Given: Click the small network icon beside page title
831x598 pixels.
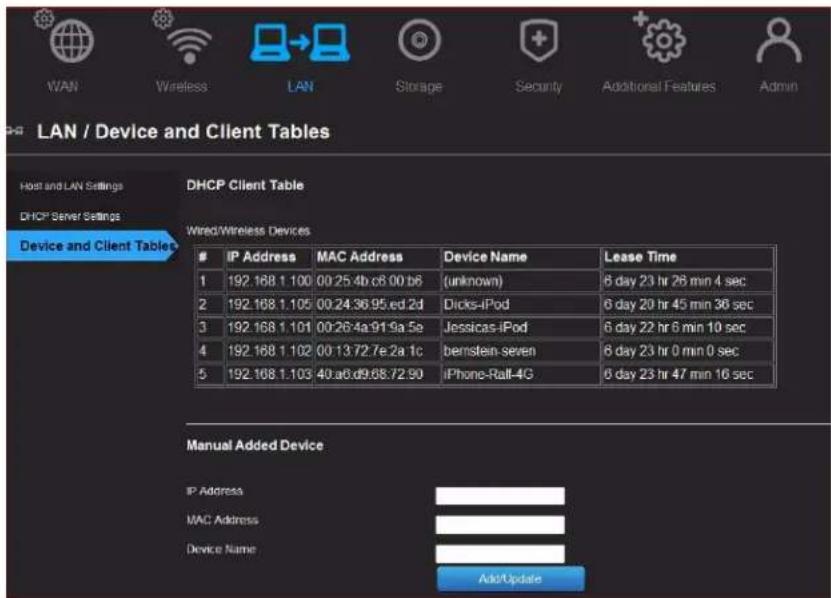Looking at the screenshot, I should pyautogui.click(x=15, y=130).
